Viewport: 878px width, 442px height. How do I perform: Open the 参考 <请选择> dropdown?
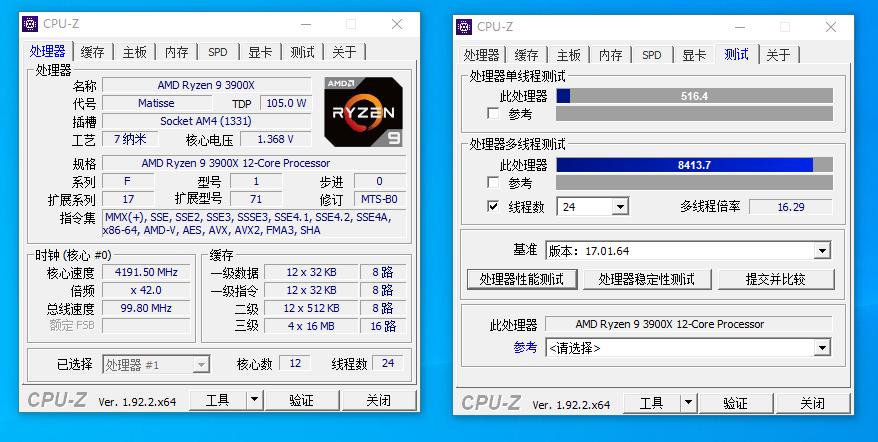[821, 348]
